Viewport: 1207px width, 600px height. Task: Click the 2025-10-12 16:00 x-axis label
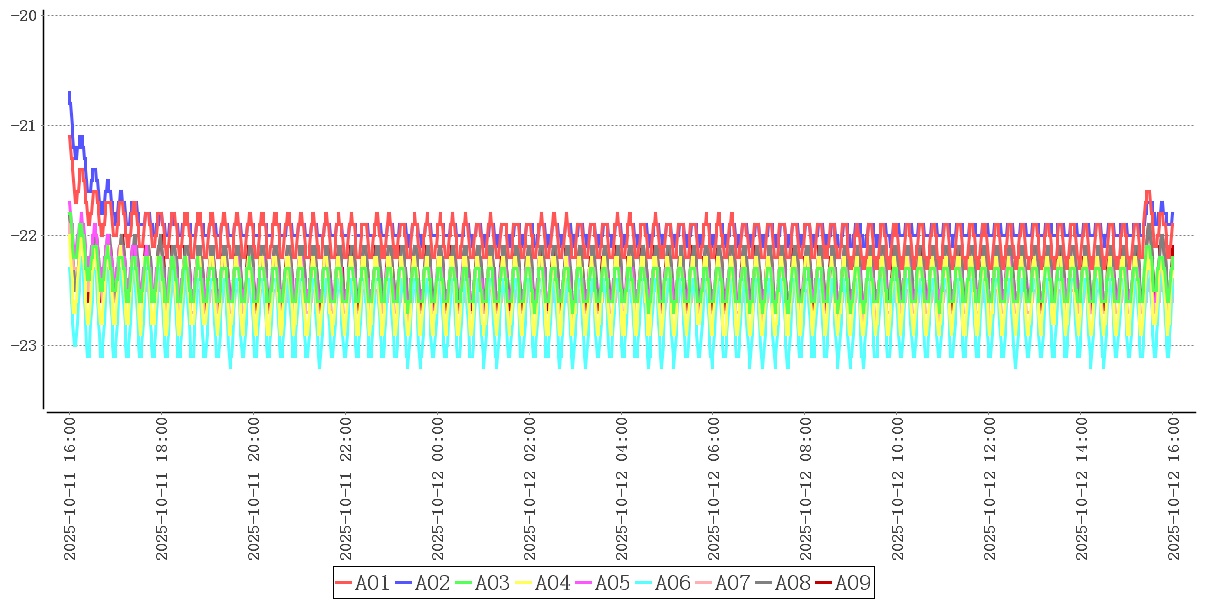click(1174, 490)
